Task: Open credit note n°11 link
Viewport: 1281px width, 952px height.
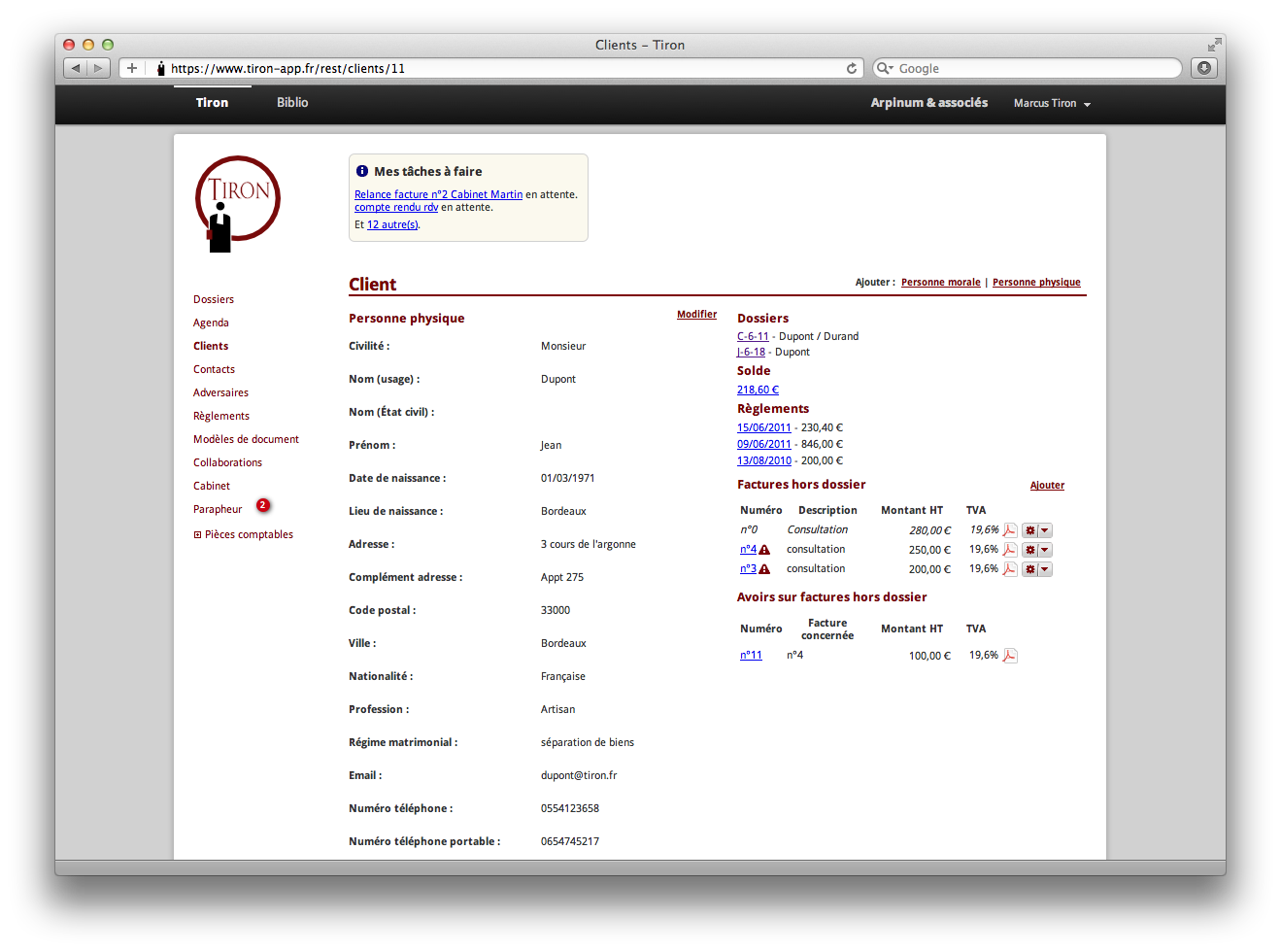Action: pos(751,656)
